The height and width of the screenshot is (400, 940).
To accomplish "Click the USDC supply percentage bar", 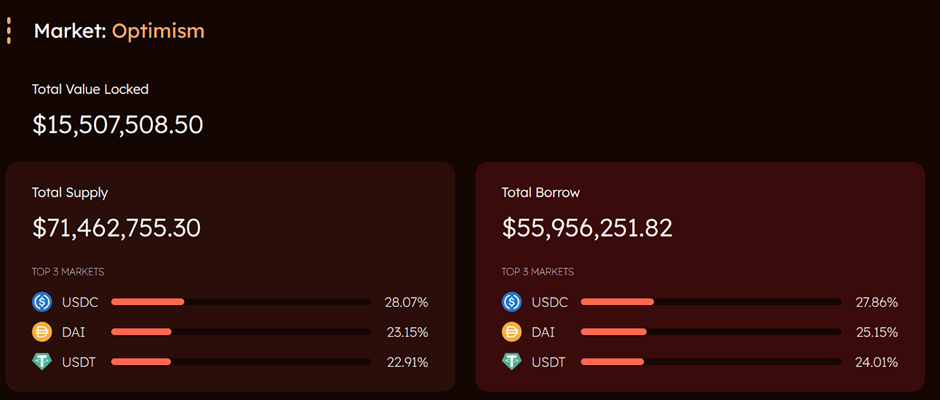I will click(x=241, y=302).
